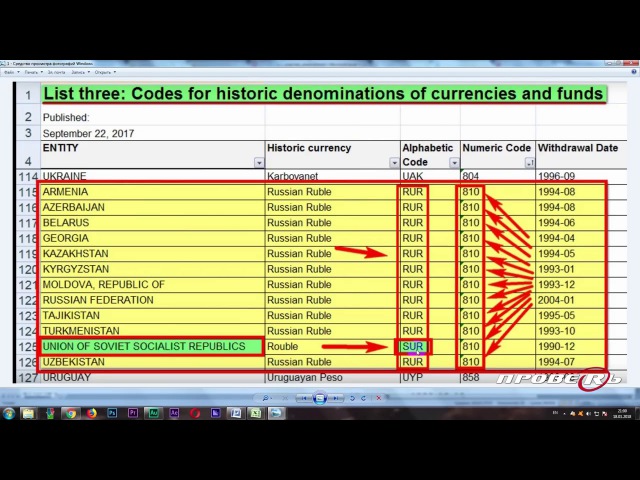Open the Windows Start menu
The height and width of the screenshot is (480, 640).
pyautogui.click(x=9, y=413)
